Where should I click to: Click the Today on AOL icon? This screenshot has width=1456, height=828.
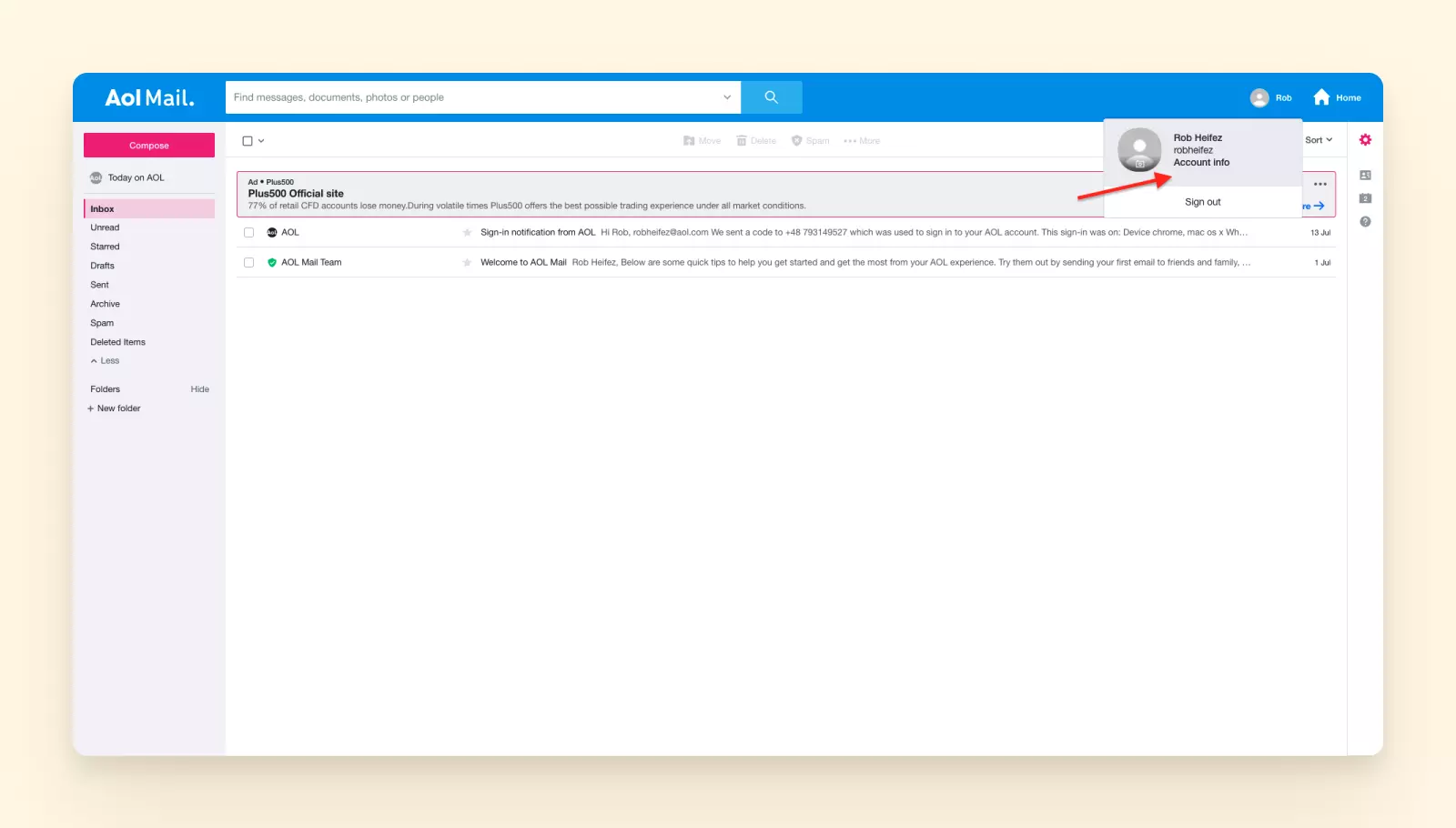[96, 178]
